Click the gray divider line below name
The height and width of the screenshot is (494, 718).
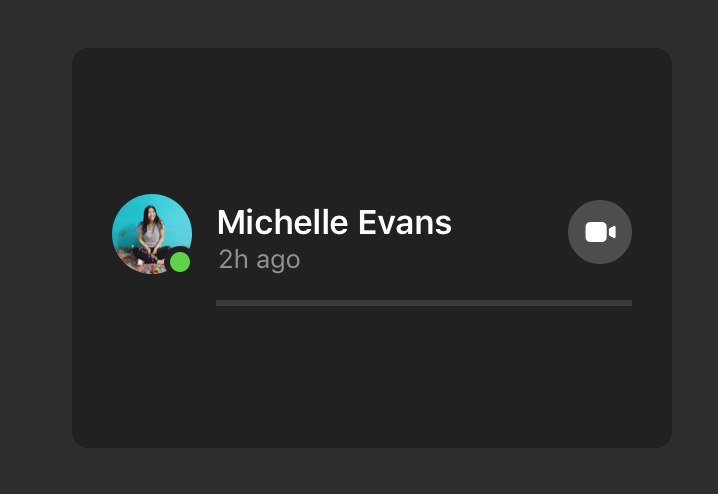coord(424,303)
